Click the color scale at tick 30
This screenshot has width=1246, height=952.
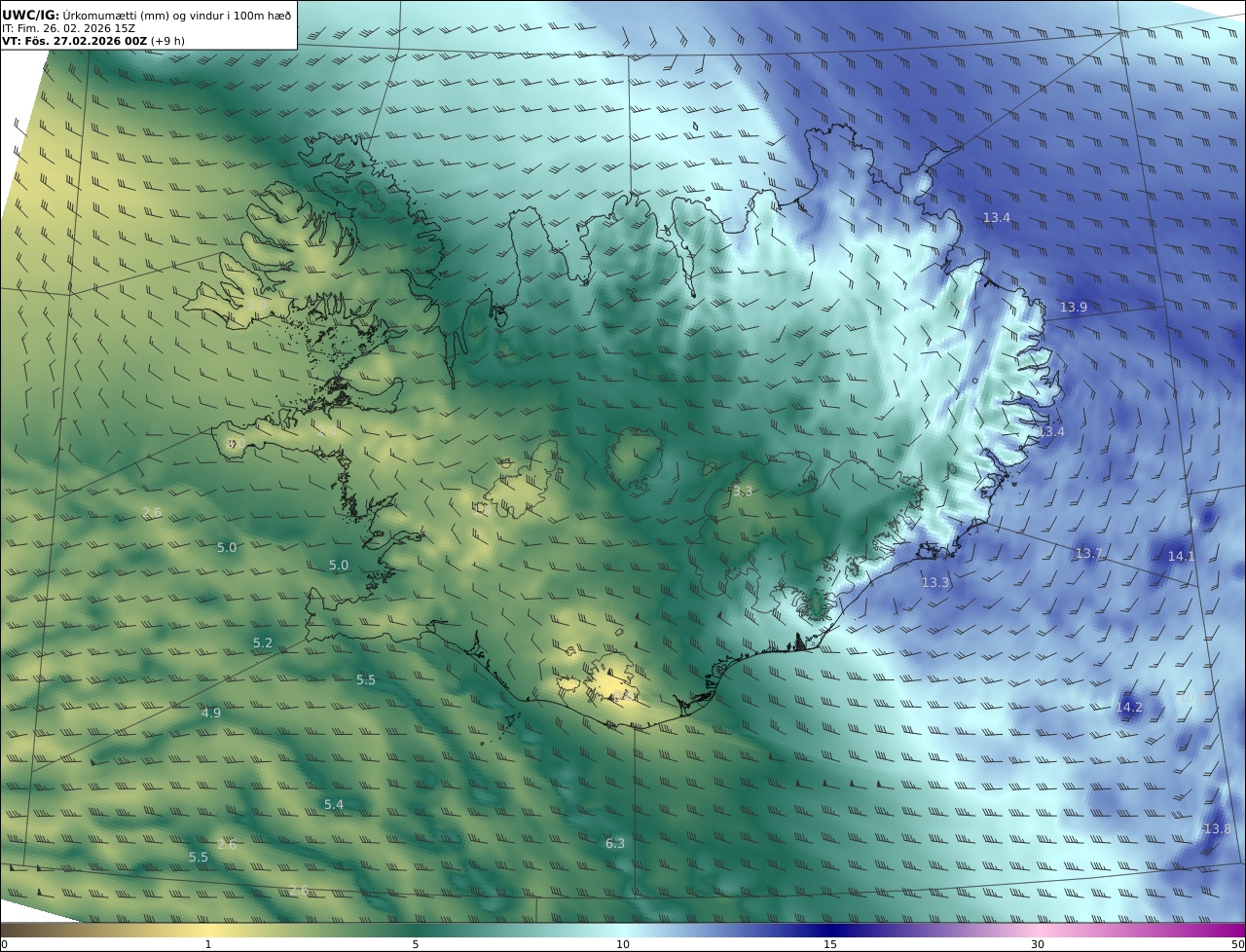point(1038,944)
